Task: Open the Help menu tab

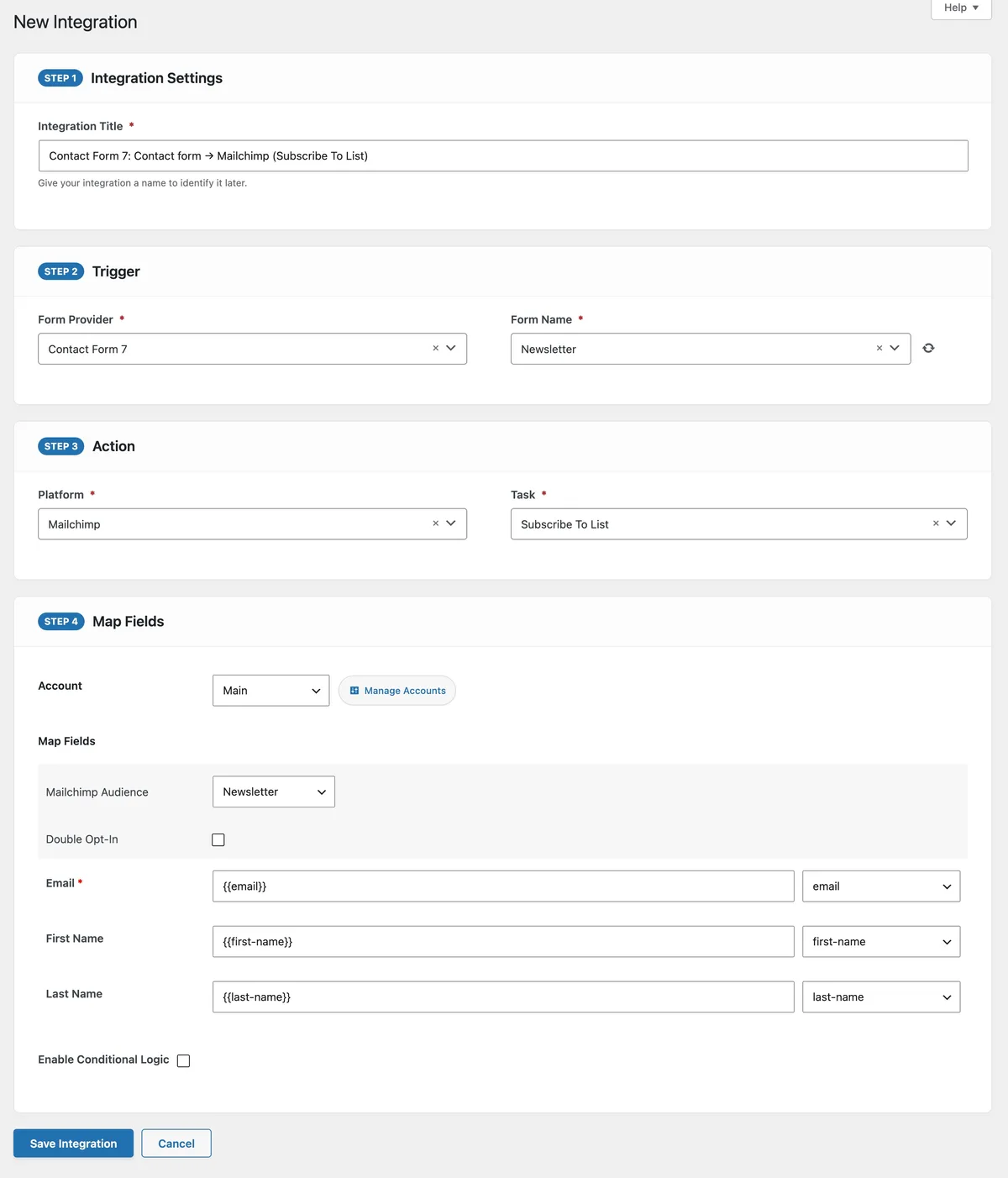Action: pos(961,8)
